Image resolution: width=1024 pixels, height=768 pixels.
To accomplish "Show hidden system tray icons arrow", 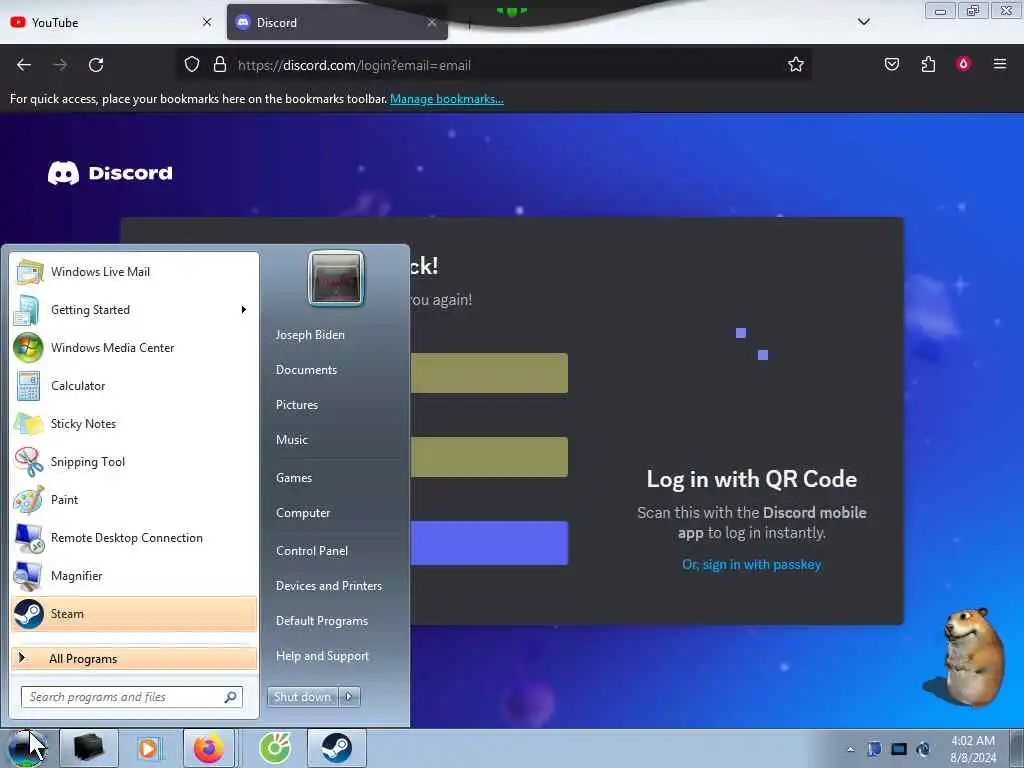I will (850, 749).
